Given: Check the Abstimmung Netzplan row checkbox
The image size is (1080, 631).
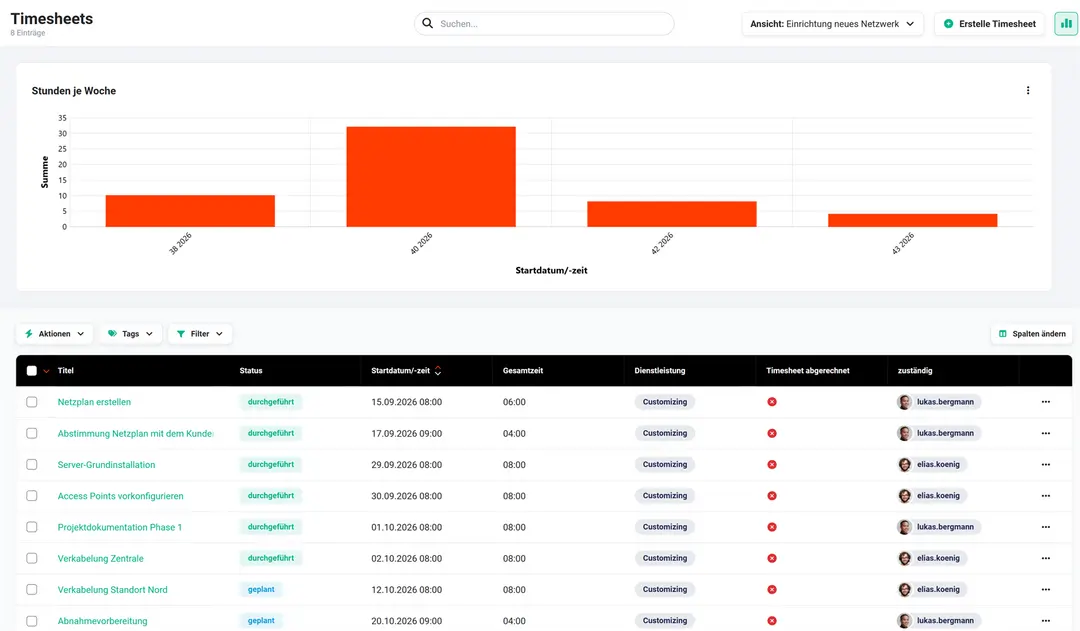Looking at the screenshot, I should 32,433.
